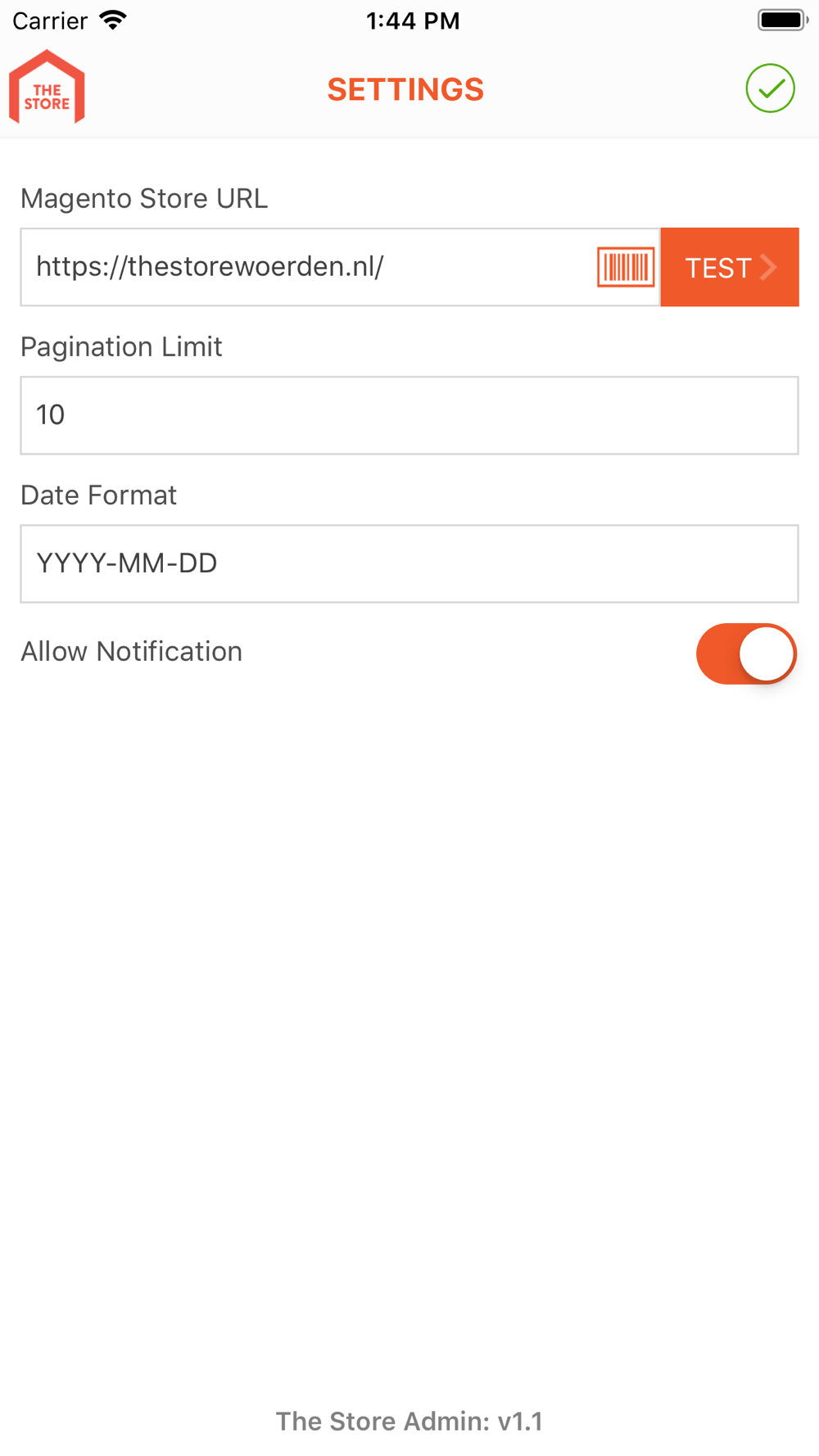The image size is (819, 1456).
Task: Tap the Date Format label
Action: pyautogui.click(x=98, y=495)
